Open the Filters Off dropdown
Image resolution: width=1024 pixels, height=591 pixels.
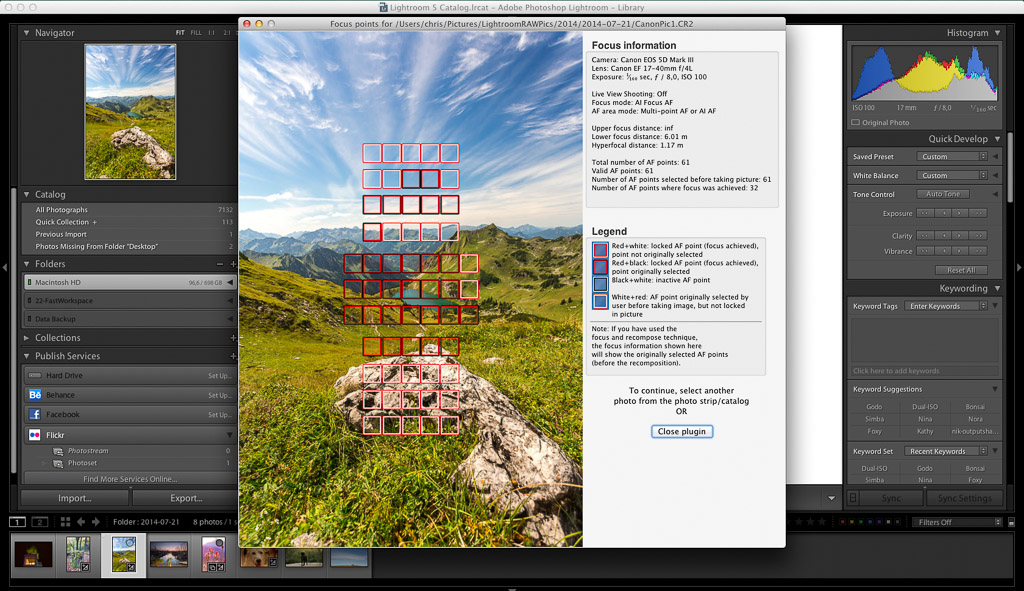957,522
